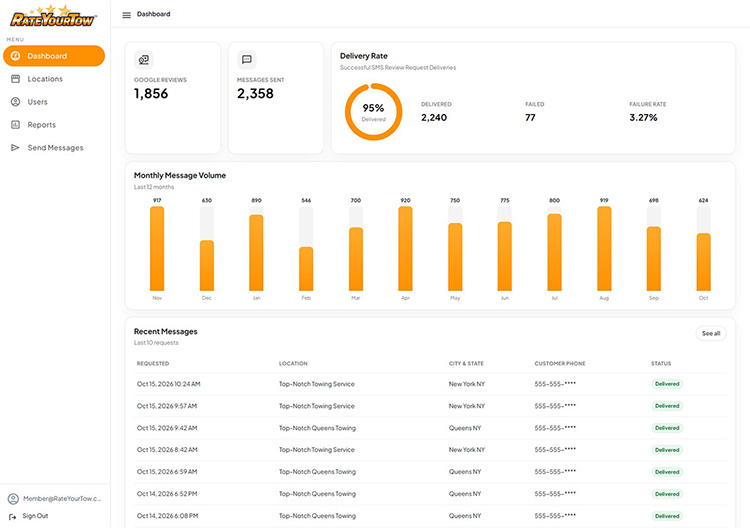Screen dimensions: 750x528
Task: Click the Monthly Message Volume heading
Action: [x=180, y=176]
